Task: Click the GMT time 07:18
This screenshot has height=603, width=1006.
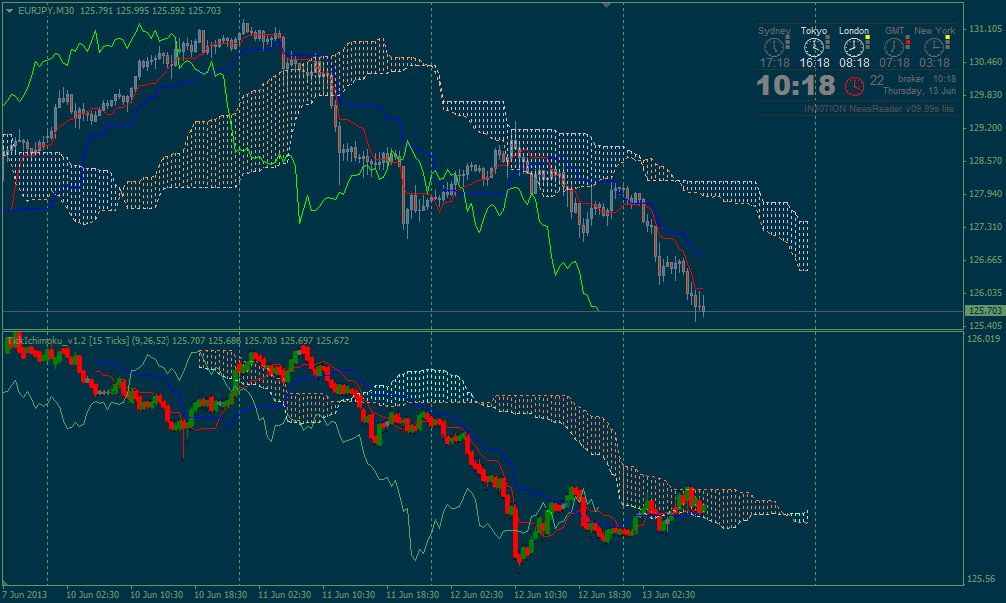Action: pyautogui.click(x=894, y=63)
